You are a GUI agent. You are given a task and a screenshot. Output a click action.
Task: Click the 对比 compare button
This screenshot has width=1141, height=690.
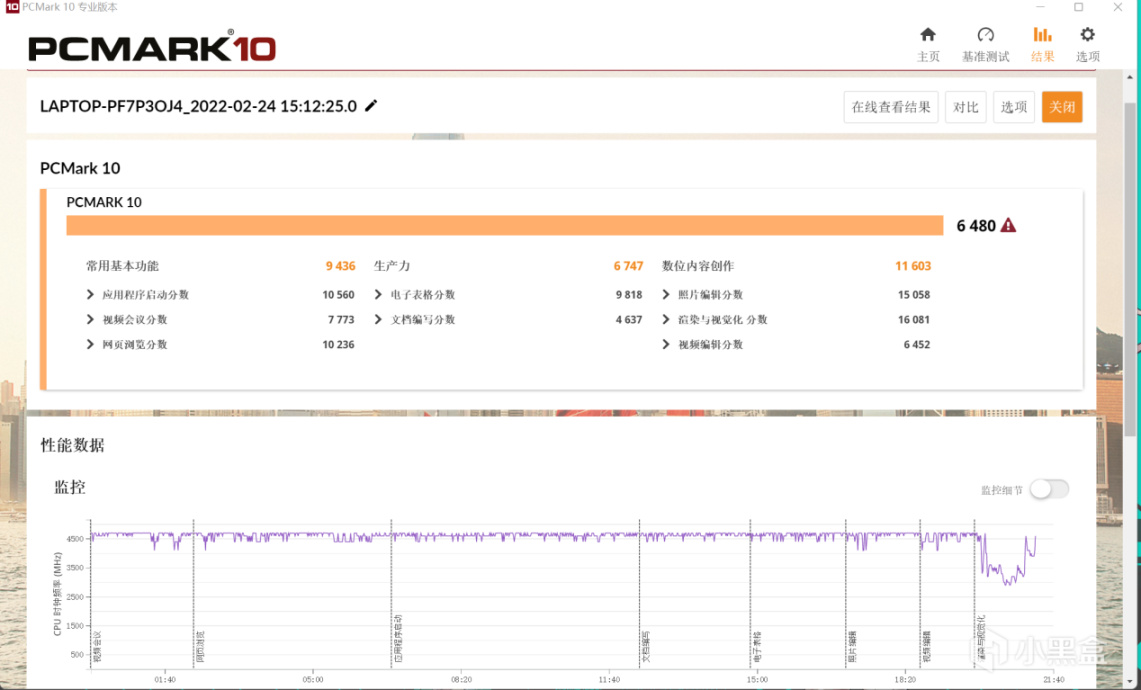coord(966,107)
